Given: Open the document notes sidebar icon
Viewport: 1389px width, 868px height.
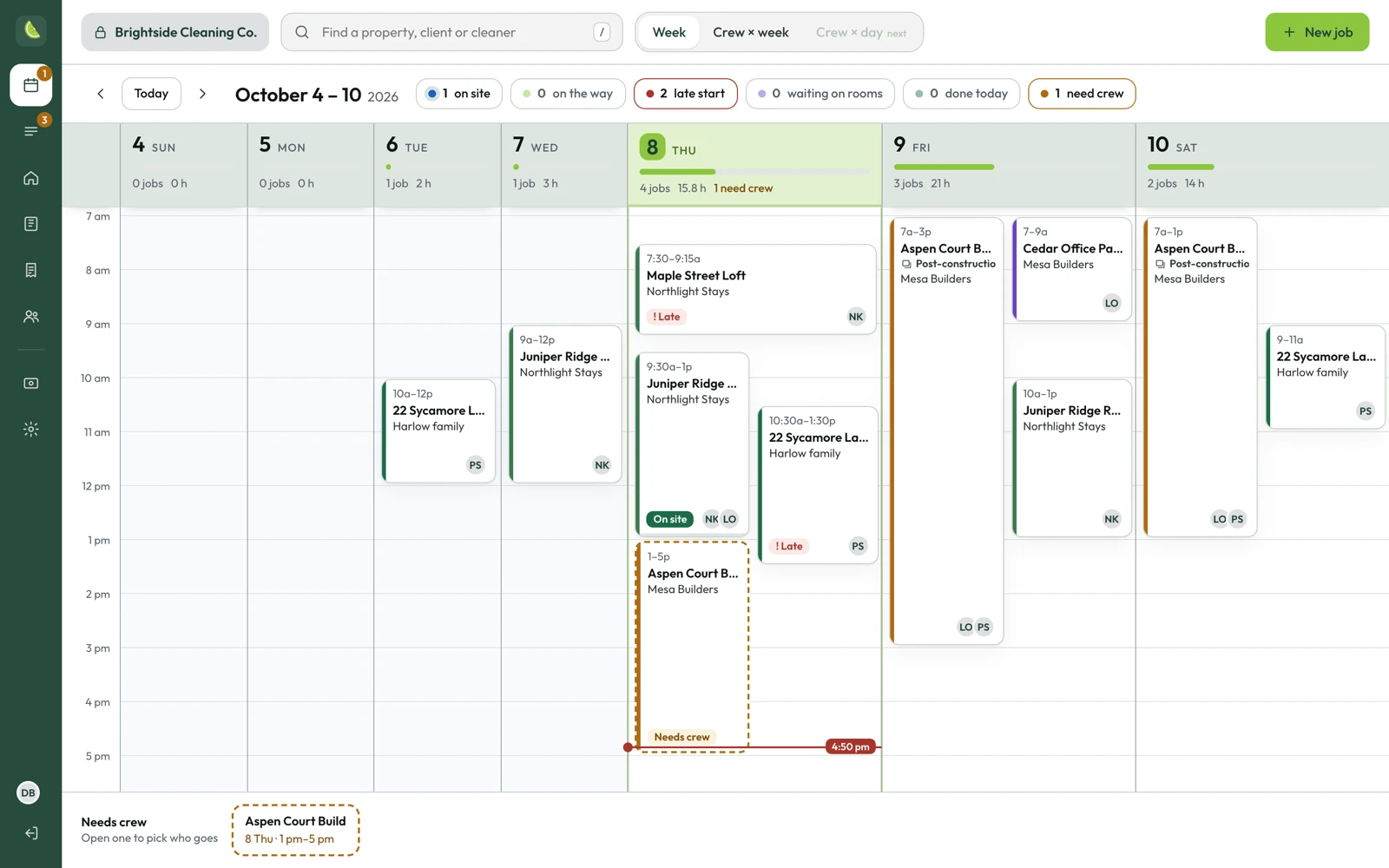Looking at the screenshot, I should pyautogui.click(x=31, y=224).
